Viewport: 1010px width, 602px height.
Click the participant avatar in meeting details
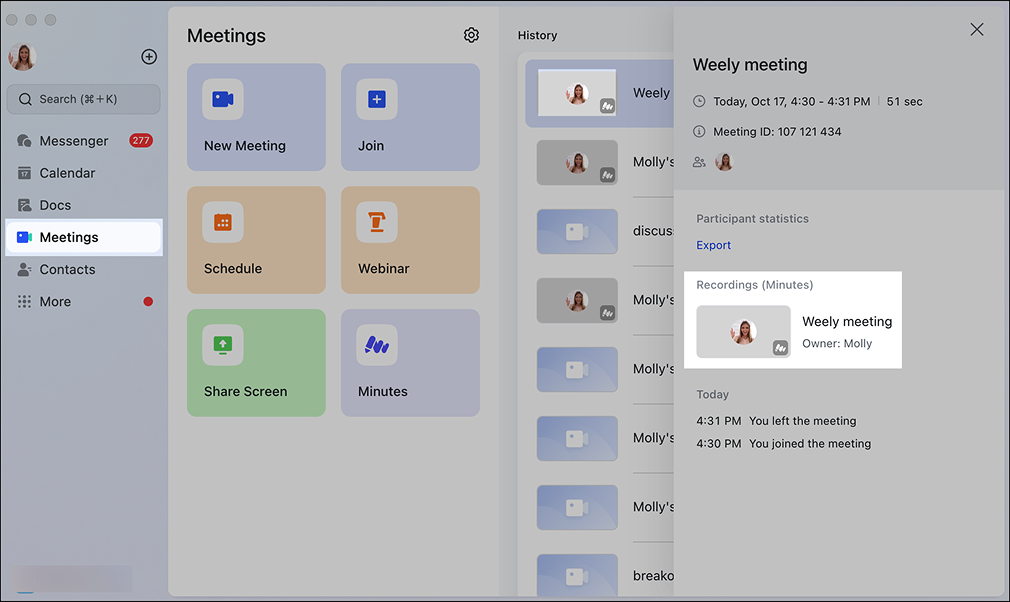(x=724, y=161)
